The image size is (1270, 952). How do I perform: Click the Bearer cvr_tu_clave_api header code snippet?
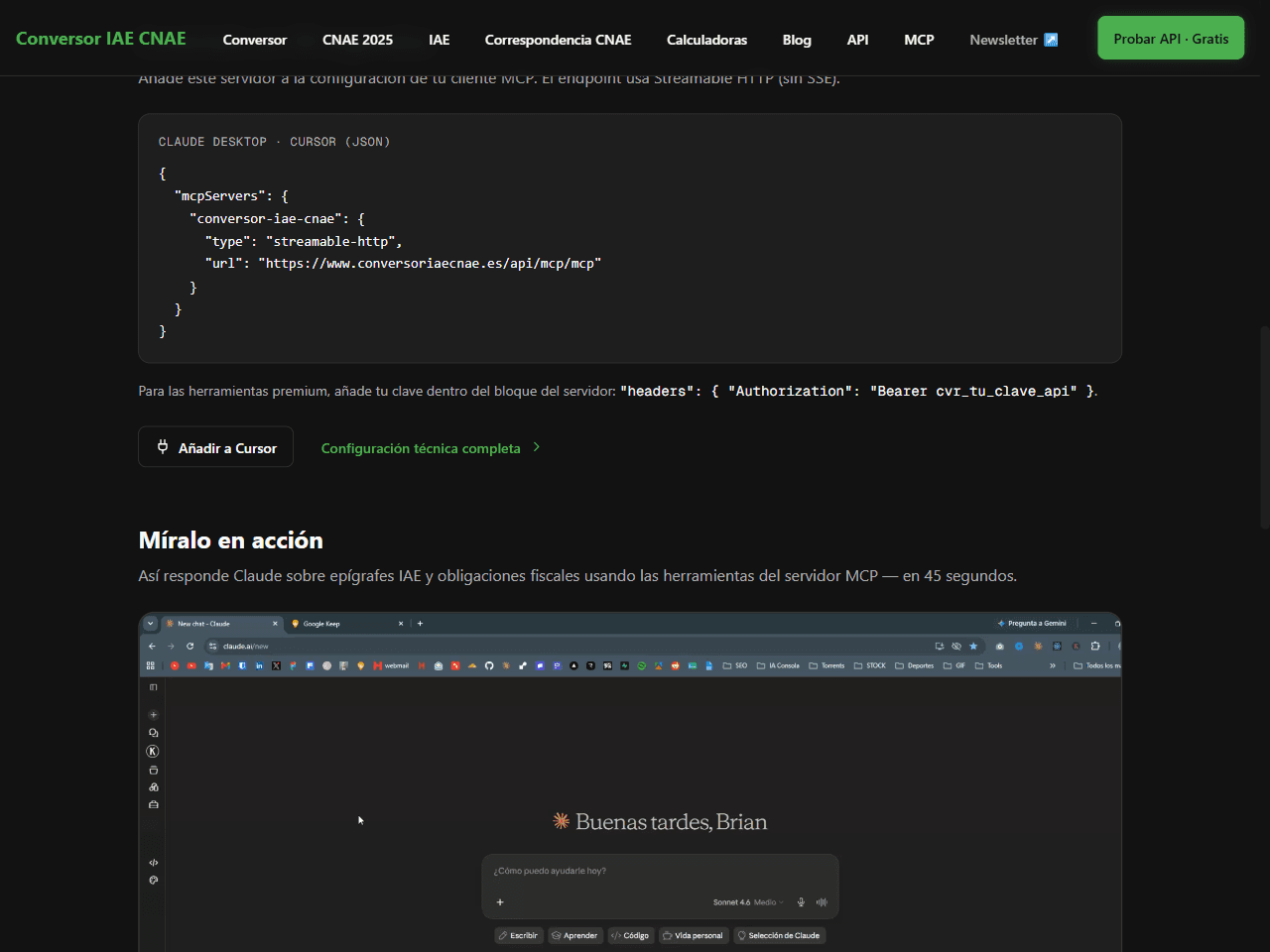(x=858, y=392)
